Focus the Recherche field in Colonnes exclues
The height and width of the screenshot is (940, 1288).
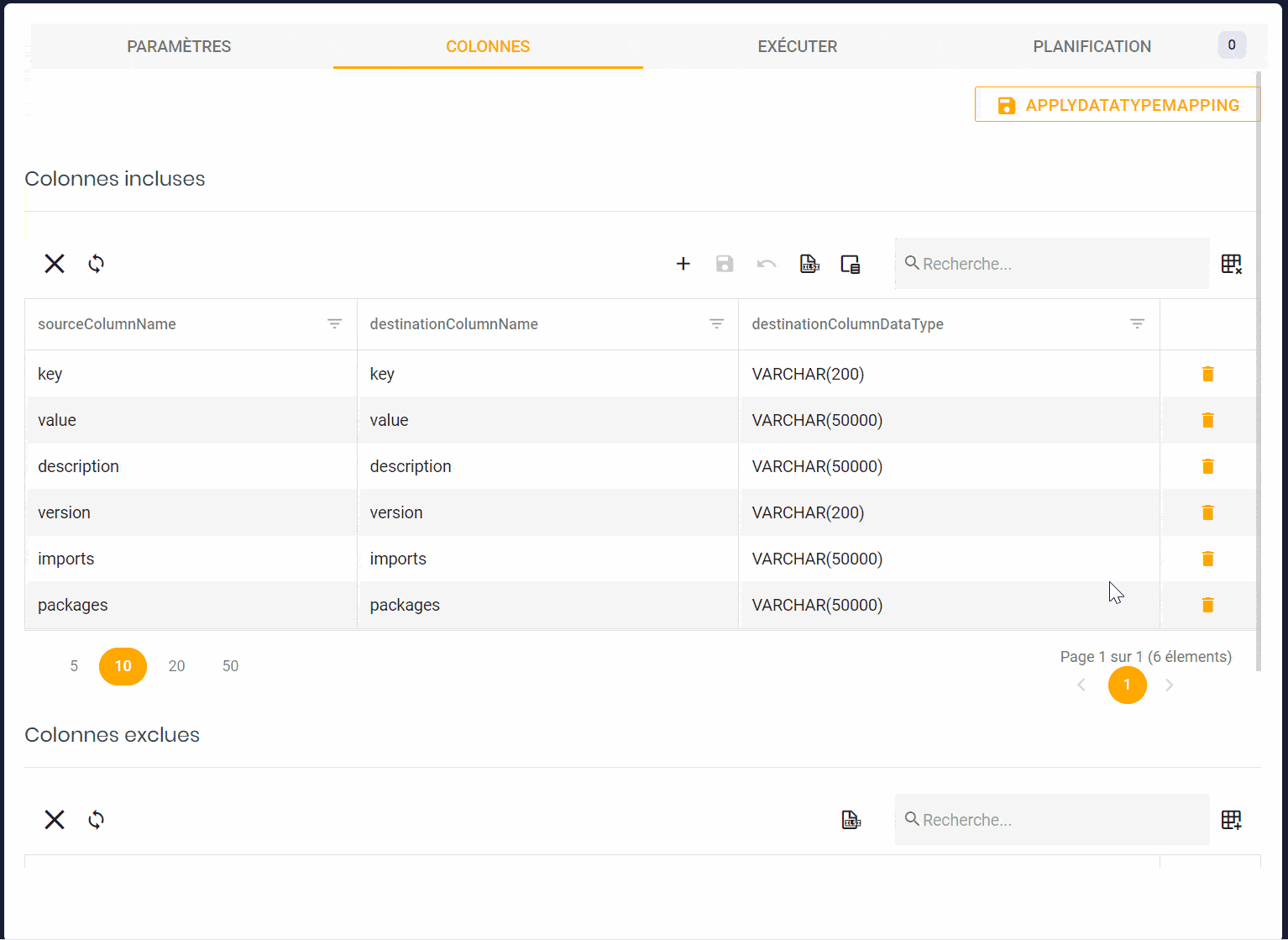point(1052,820)
